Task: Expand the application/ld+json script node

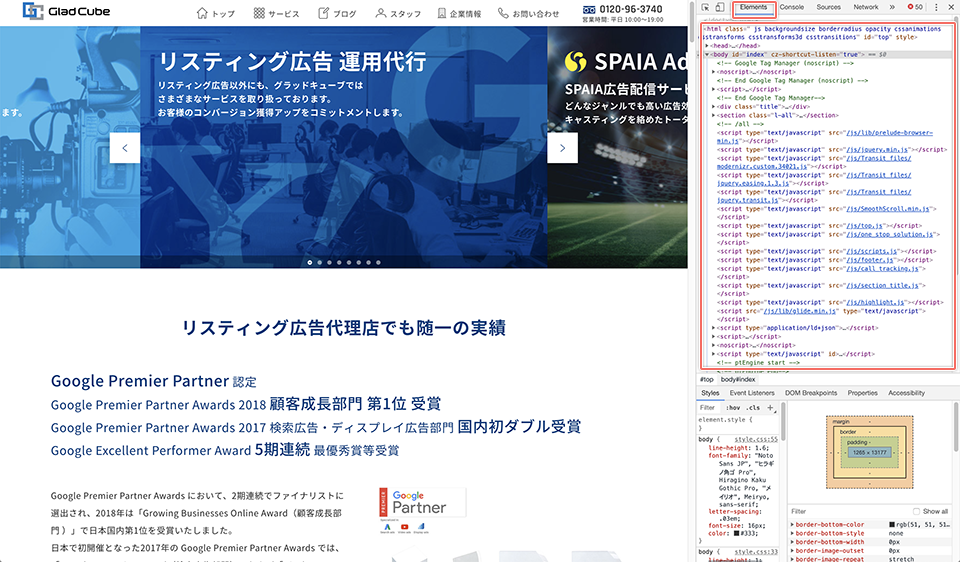Action: coord(714,328)
